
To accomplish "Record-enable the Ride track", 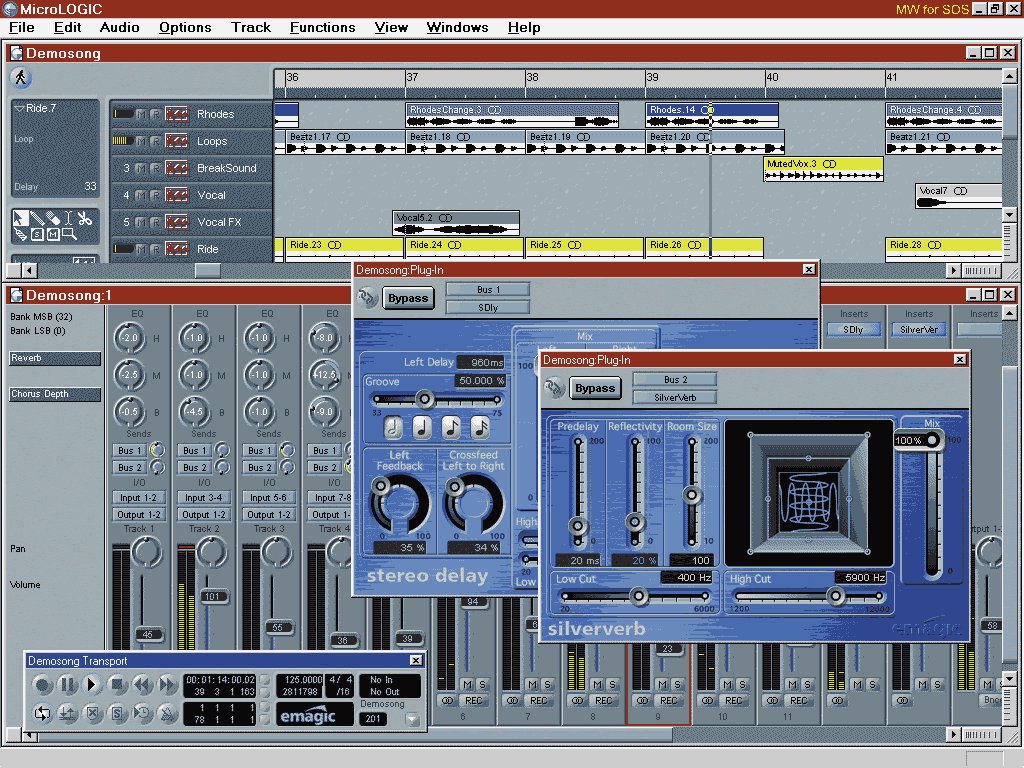I will point(155,249).
